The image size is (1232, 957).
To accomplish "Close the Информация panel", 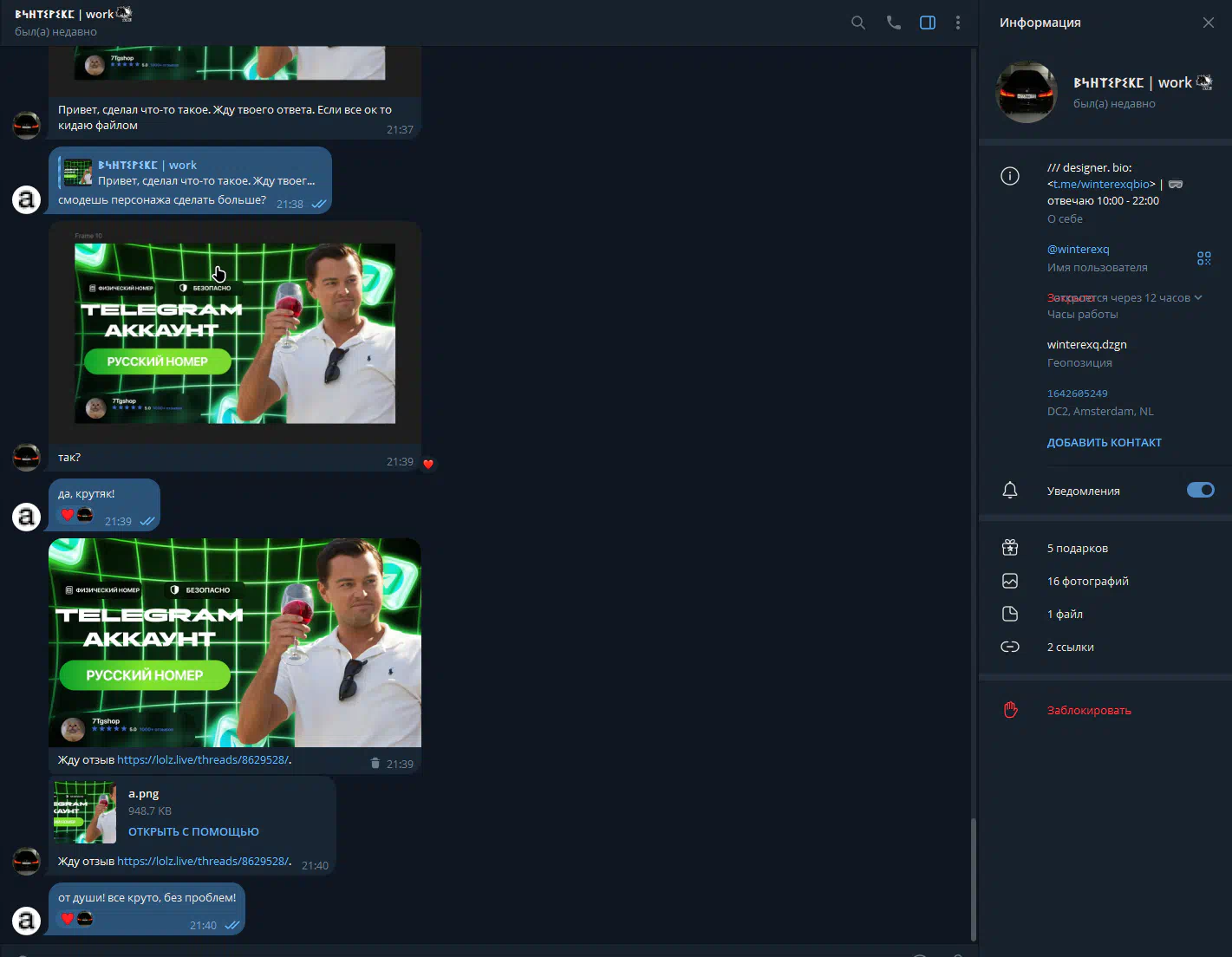I will 1208,23.
